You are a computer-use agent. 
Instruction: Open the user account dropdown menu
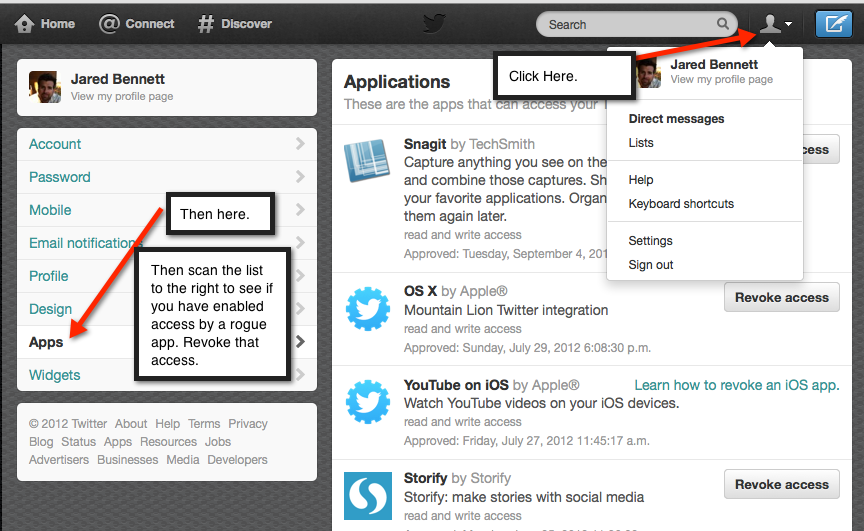pos(775,24)
